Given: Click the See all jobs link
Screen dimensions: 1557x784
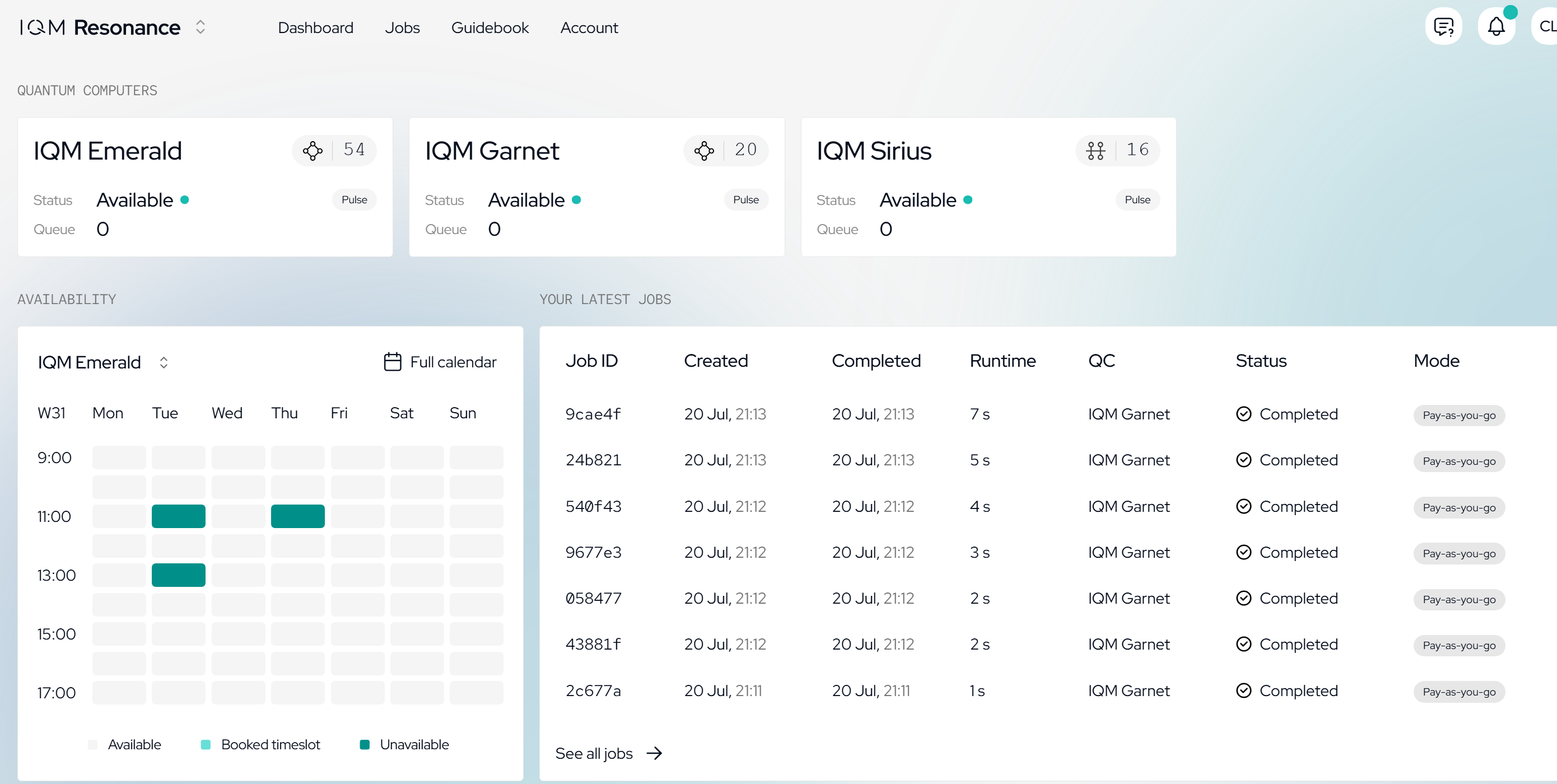Looking at the screenshot, I should pyautogui.click(x=594, y=754).
